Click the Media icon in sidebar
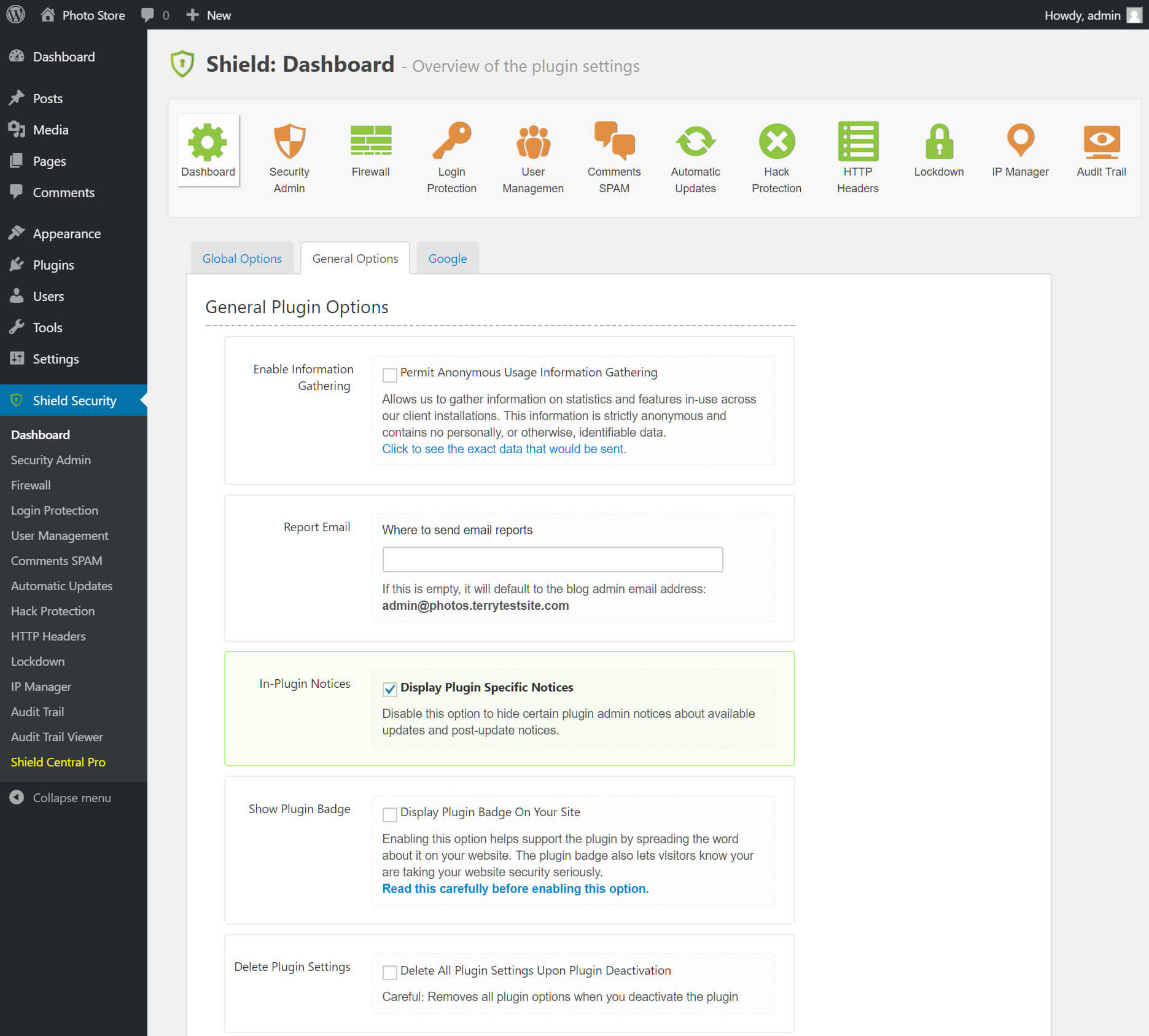The height and width of the screenshot is (1036, 1149). tap(17, 130)
